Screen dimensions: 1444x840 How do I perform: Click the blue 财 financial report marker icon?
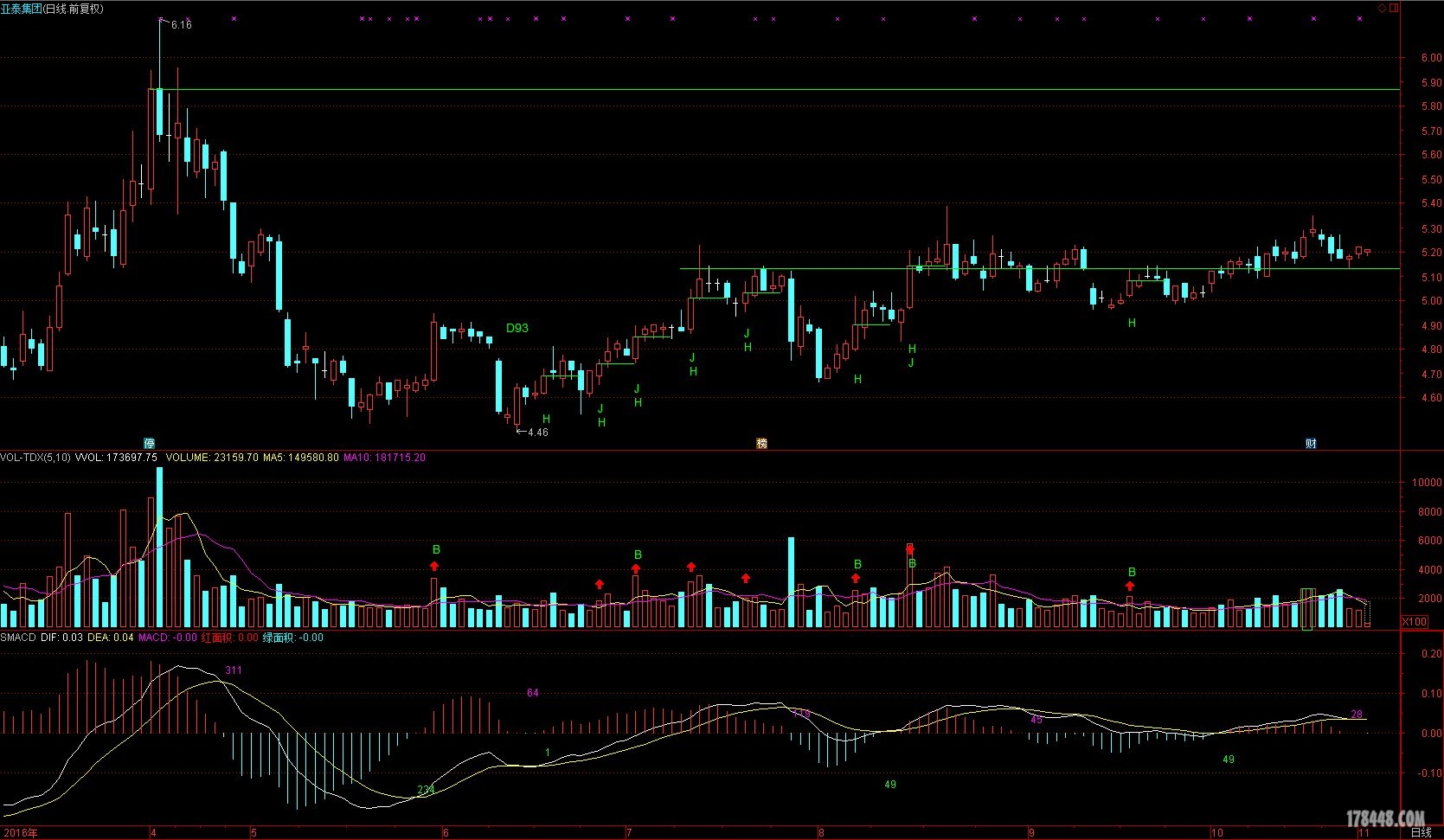click(1311, 443)
